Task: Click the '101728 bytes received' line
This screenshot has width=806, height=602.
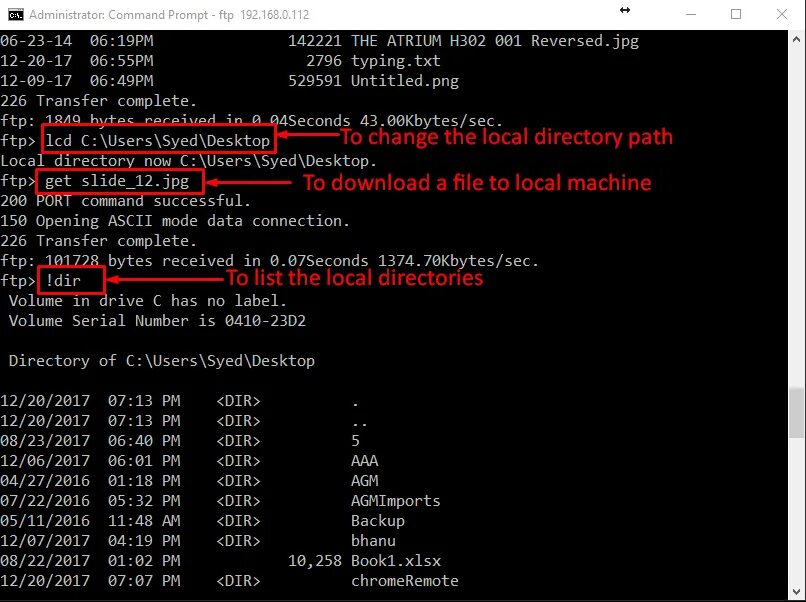Action: [269, 261]
